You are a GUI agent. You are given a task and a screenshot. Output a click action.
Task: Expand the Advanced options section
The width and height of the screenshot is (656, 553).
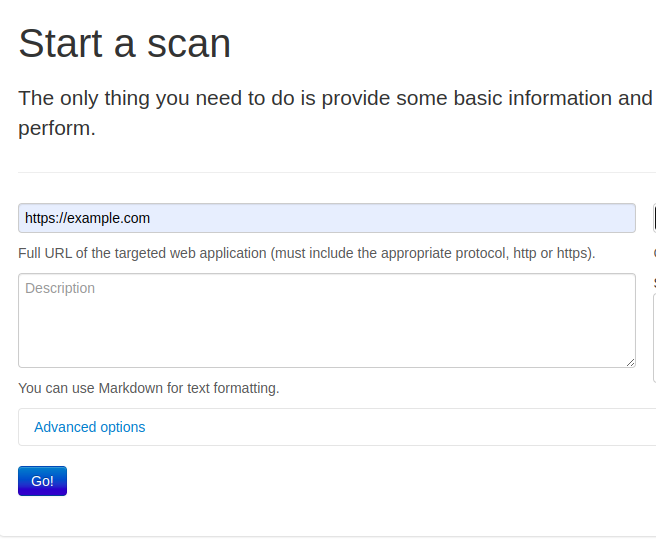[x=89, y=427]
